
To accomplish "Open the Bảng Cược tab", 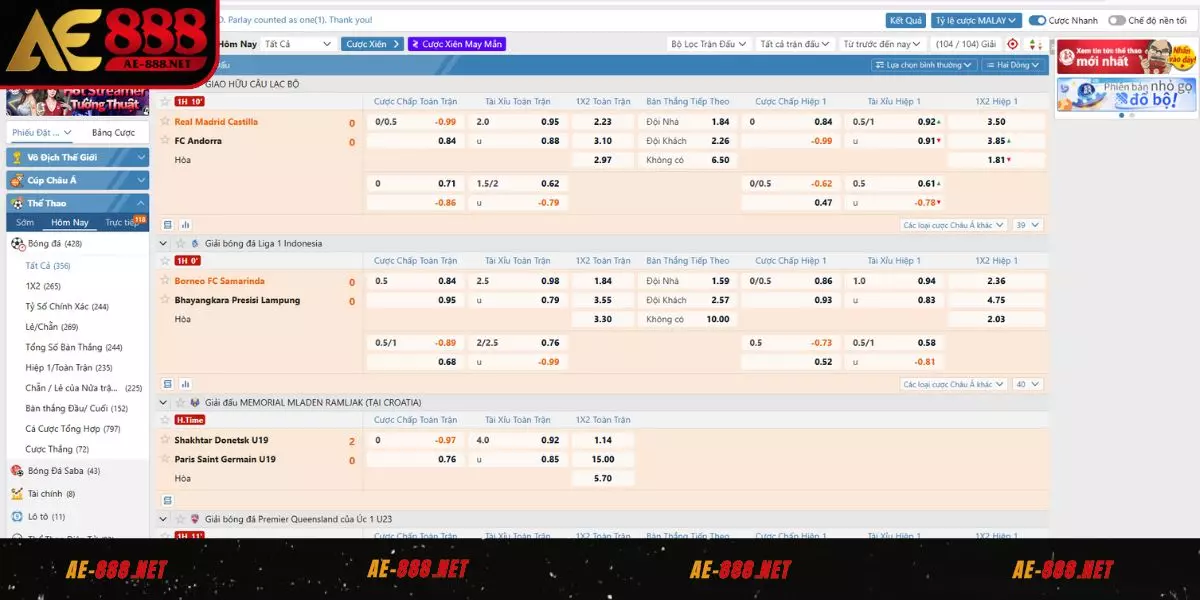I will (113, 133).
